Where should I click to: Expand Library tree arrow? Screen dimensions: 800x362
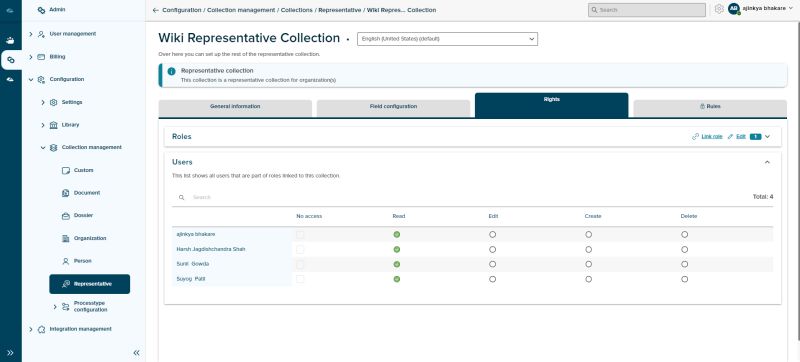(x=43, y=125)
